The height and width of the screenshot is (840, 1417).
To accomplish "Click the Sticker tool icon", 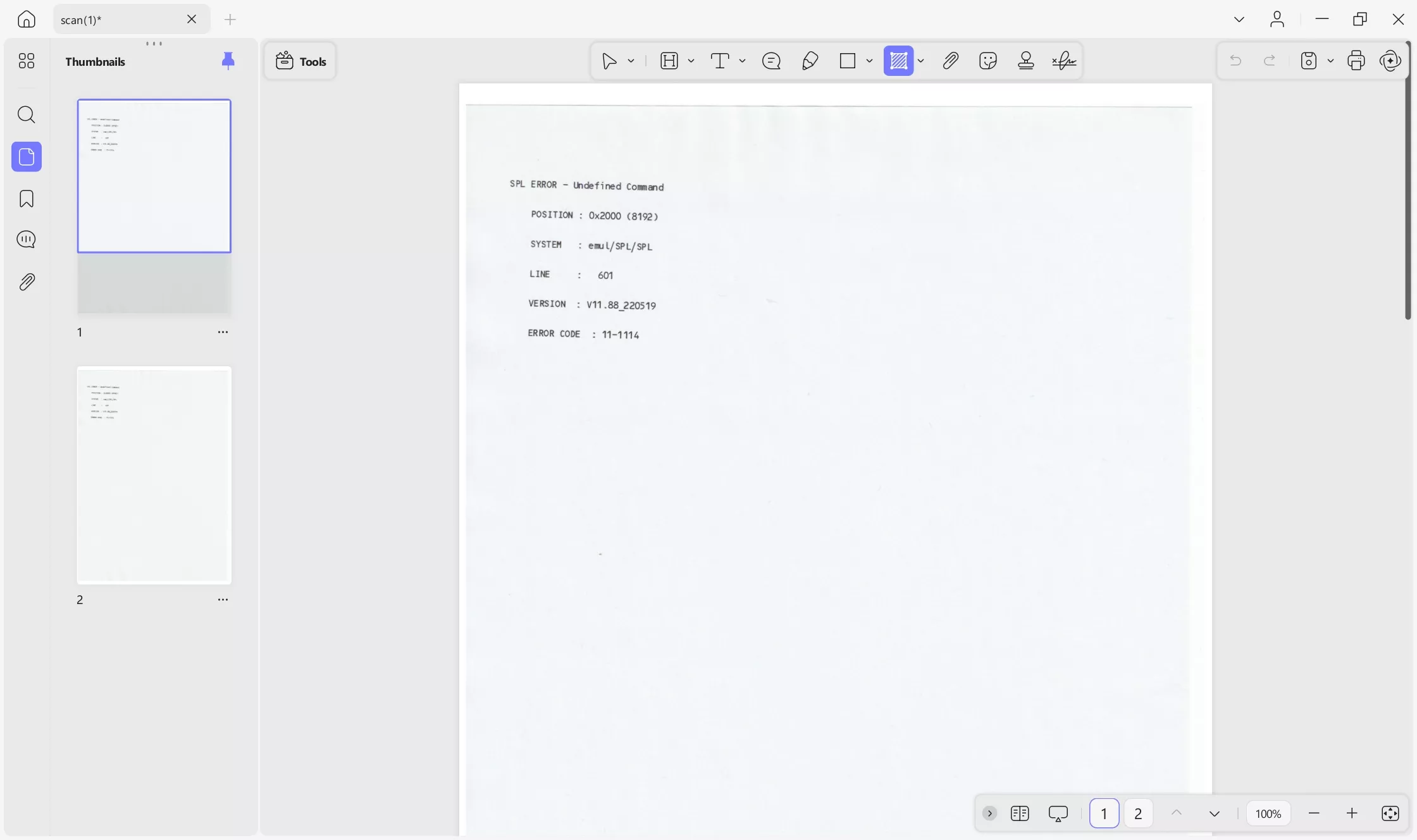I will click(x=987, y=61).
